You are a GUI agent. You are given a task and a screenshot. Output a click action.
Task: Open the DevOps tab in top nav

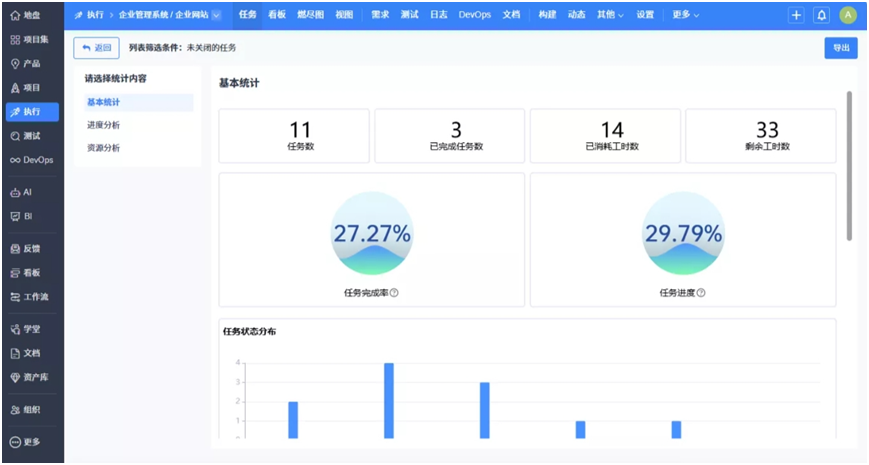click(x=475, y=15)
